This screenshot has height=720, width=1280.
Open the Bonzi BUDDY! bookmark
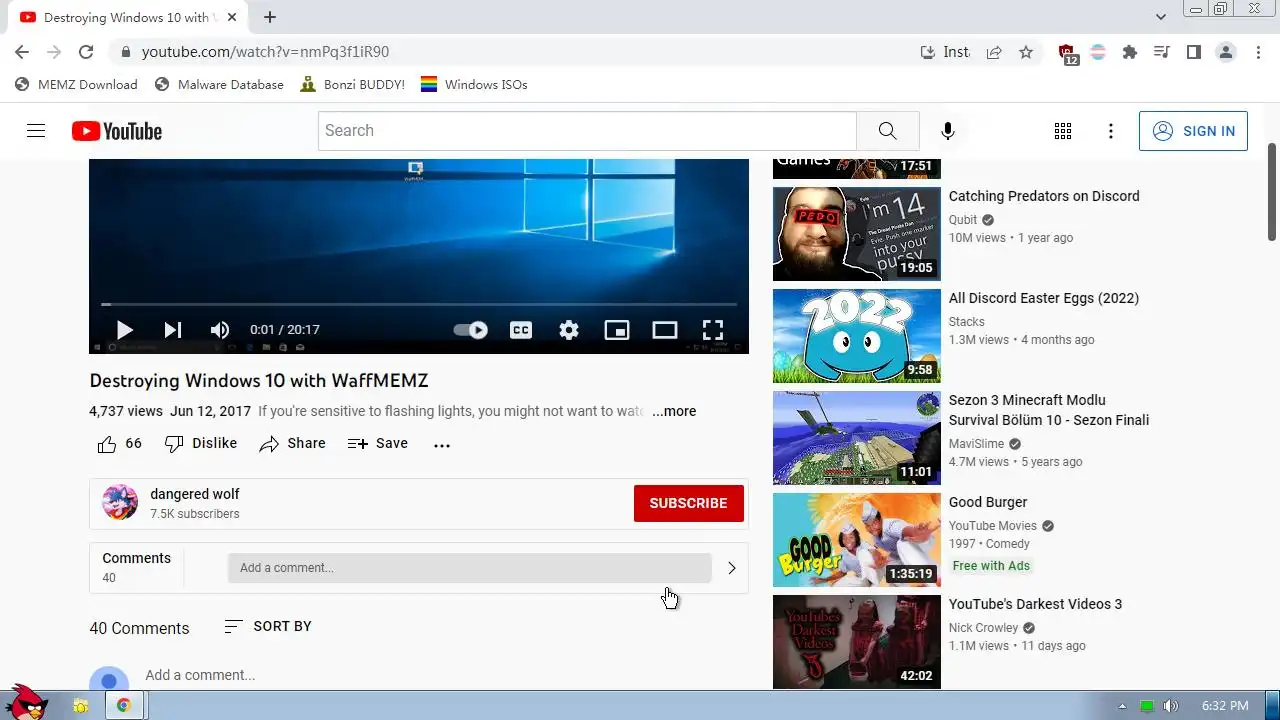tap(353, 85)
